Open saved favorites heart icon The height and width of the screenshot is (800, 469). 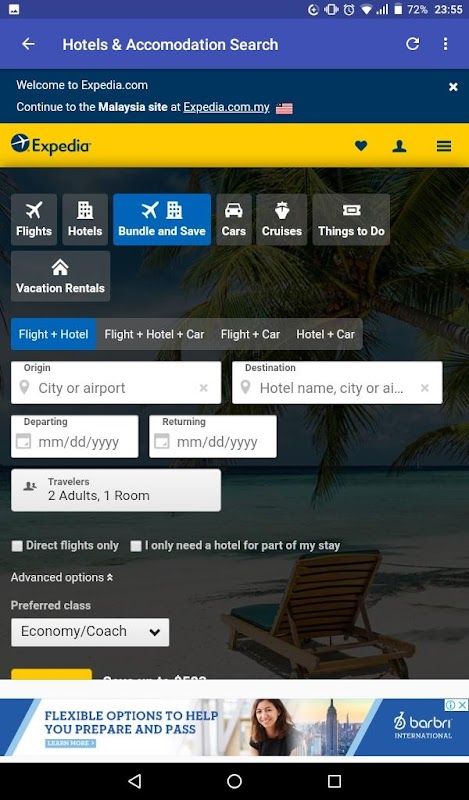tap(361, 146)
